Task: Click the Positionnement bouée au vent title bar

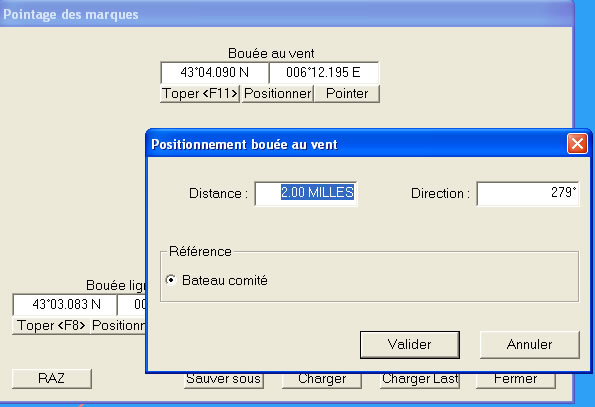Action: [357, 144]
